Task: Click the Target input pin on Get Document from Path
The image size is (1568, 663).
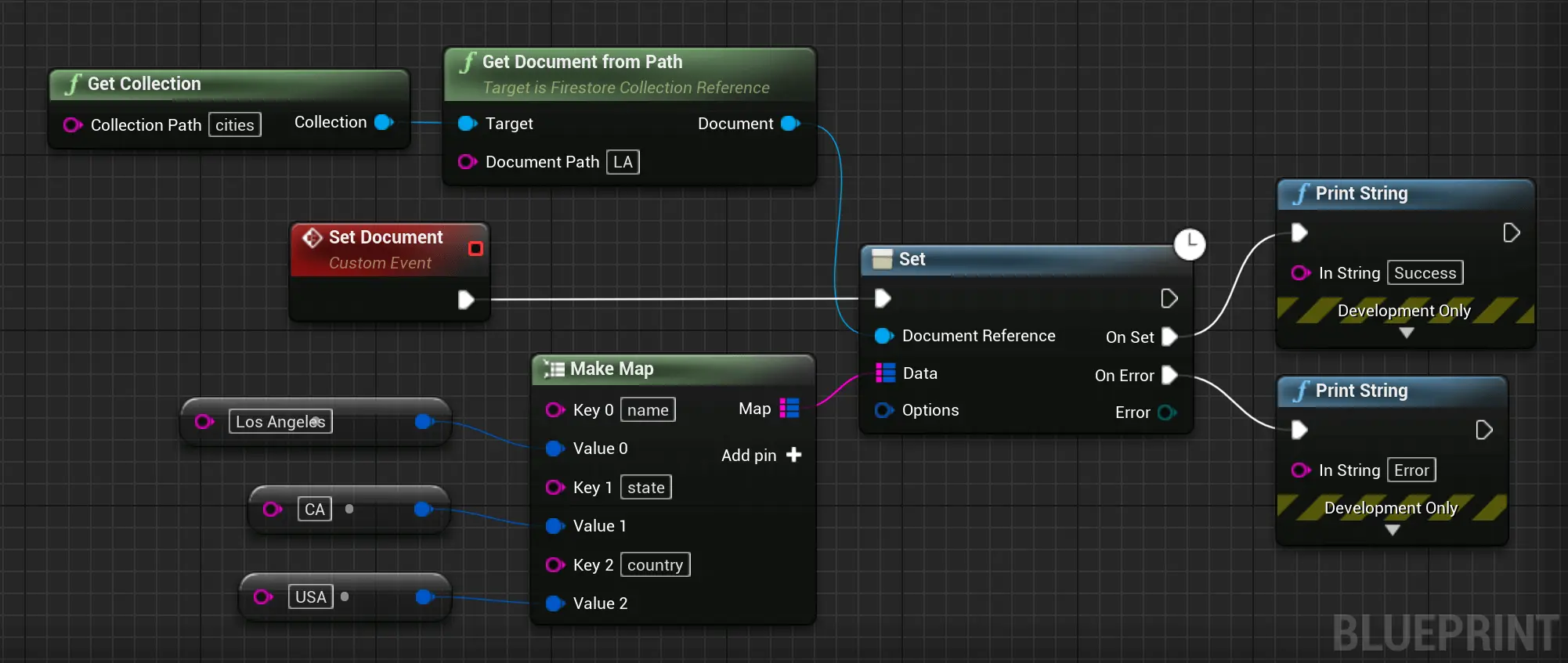Action: [x=468, y=124]
